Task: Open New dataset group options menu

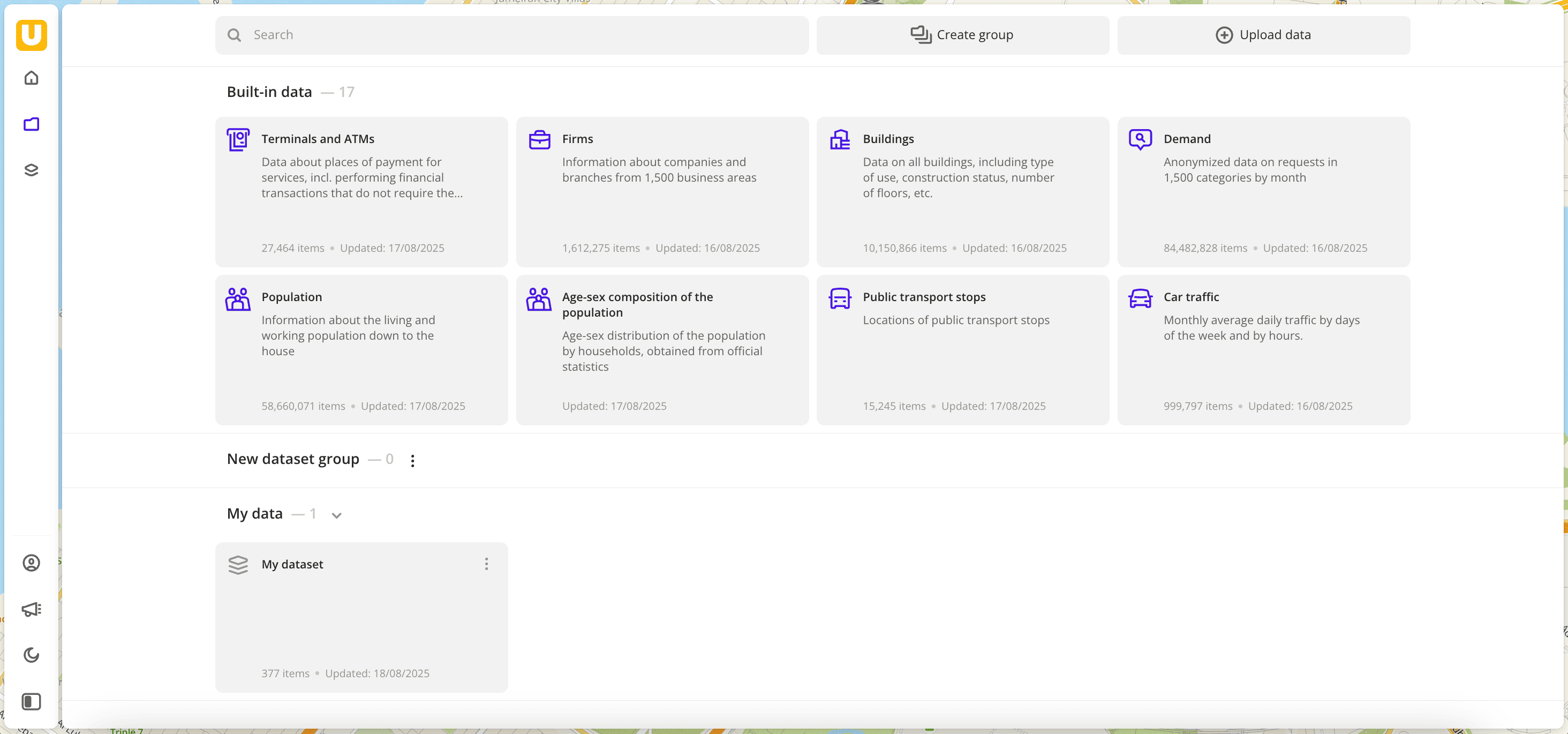Action: [412, 461]
